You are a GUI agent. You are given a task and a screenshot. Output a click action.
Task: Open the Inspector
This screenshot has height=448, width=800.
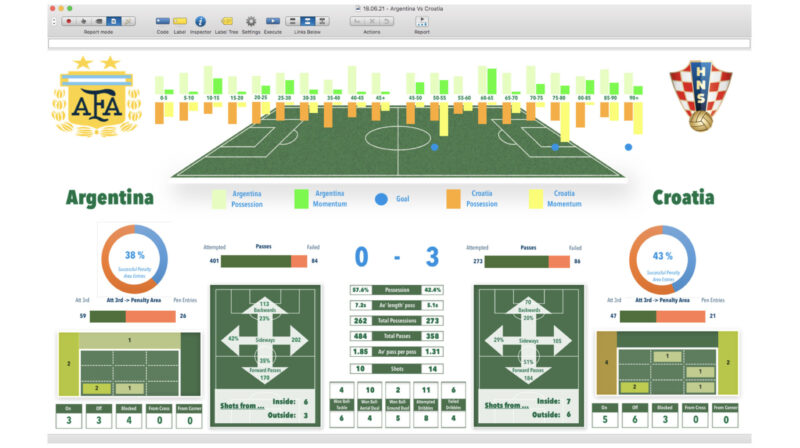point(200,21)
